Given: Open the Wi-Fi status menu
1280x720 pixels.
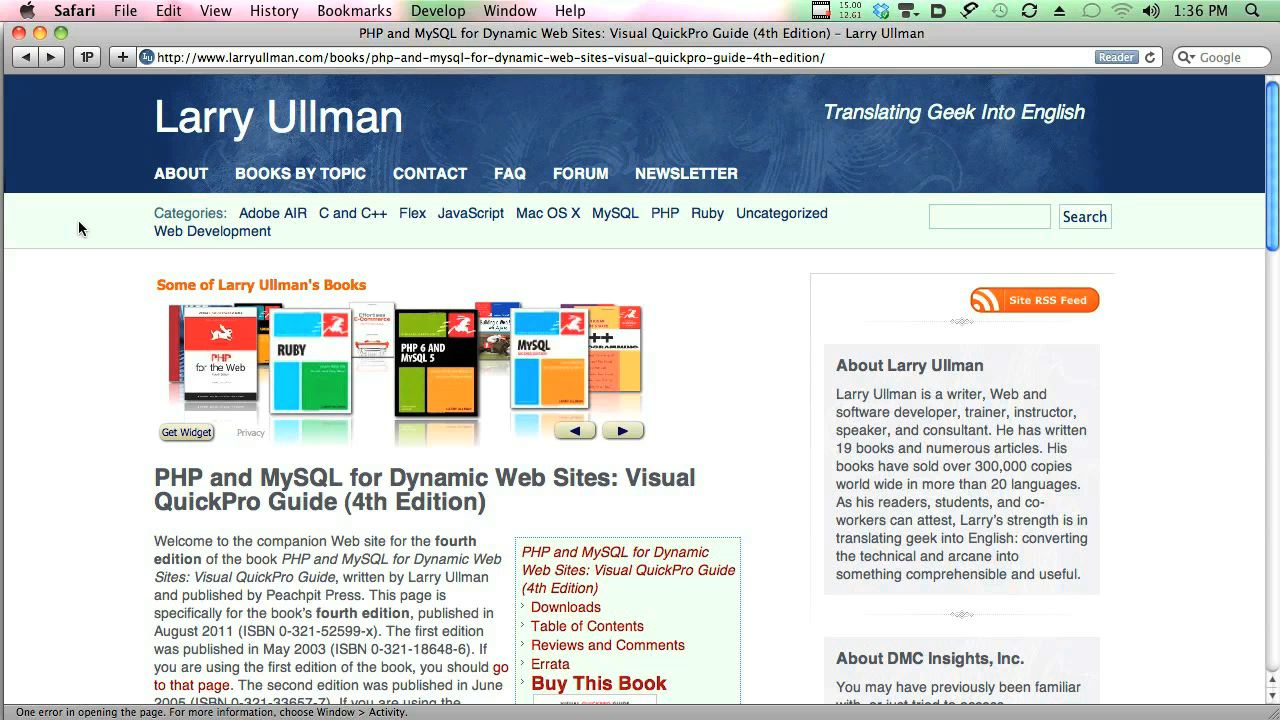Looking at the screenshot, I should pos(1122,11).
